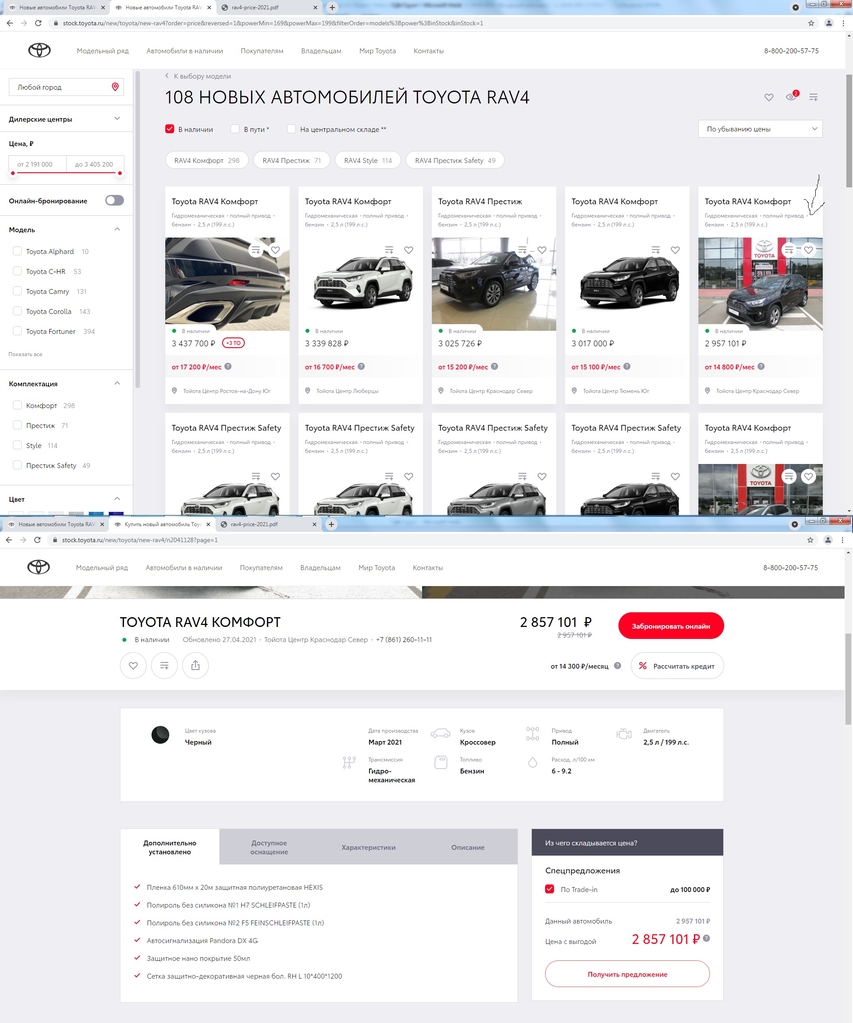Open comparison list icon near page title
The width and height of the screenshot is (853, 1023).
tap(813, 97)
